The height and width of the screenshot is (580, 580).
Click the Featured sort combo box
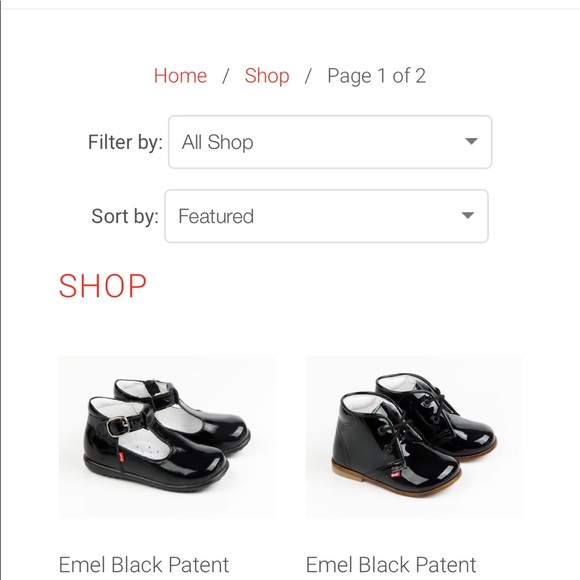pos(327,216)
